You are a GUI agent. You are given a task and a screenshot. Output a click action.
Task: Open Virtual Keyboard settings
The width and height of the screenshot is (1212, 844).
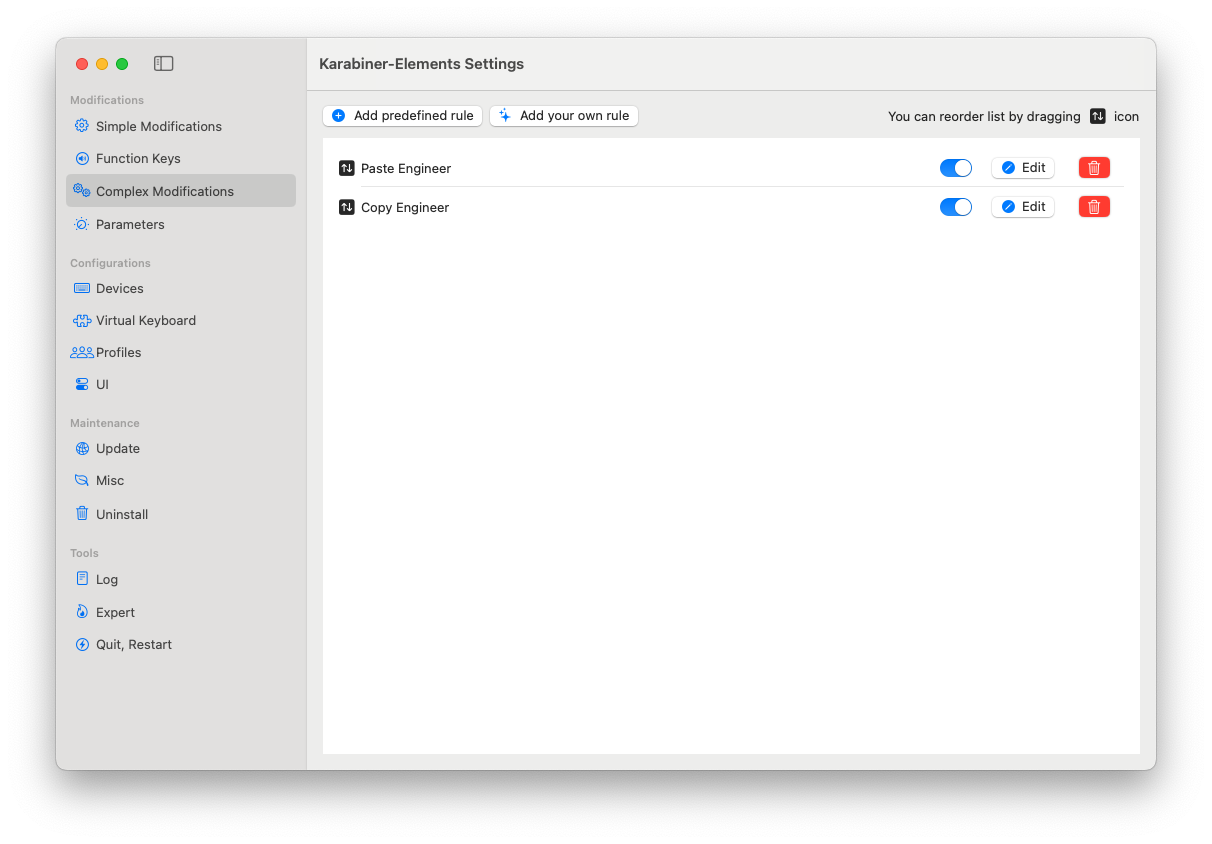pyautogui.click(x=181, y=320)
